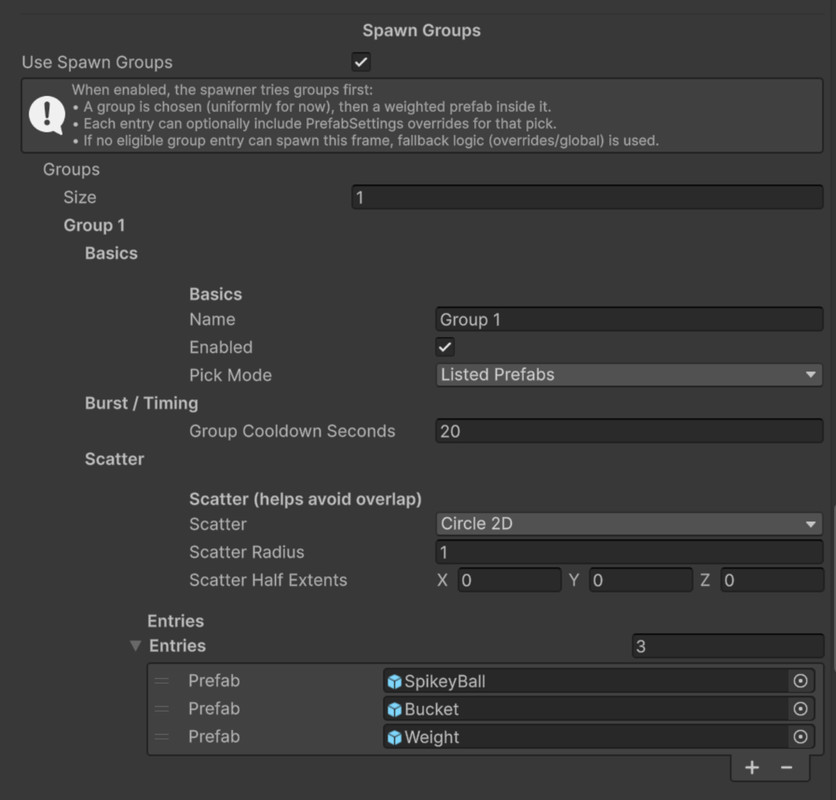This screenshot has height=800, width=836.
Task: Click the drag handle of Weight row
Action: click(x=162, y=737)
